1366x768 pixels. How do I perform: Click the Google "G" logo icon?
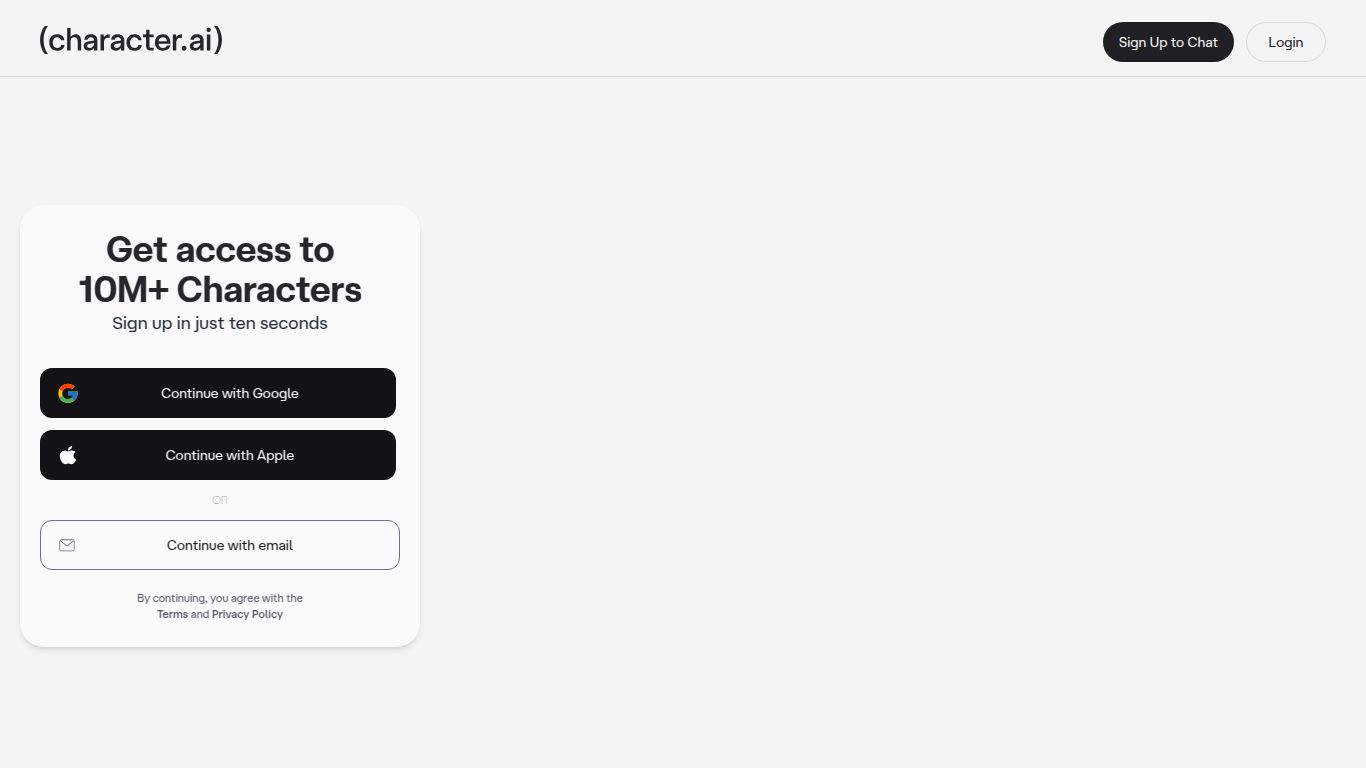pos(68,393)
